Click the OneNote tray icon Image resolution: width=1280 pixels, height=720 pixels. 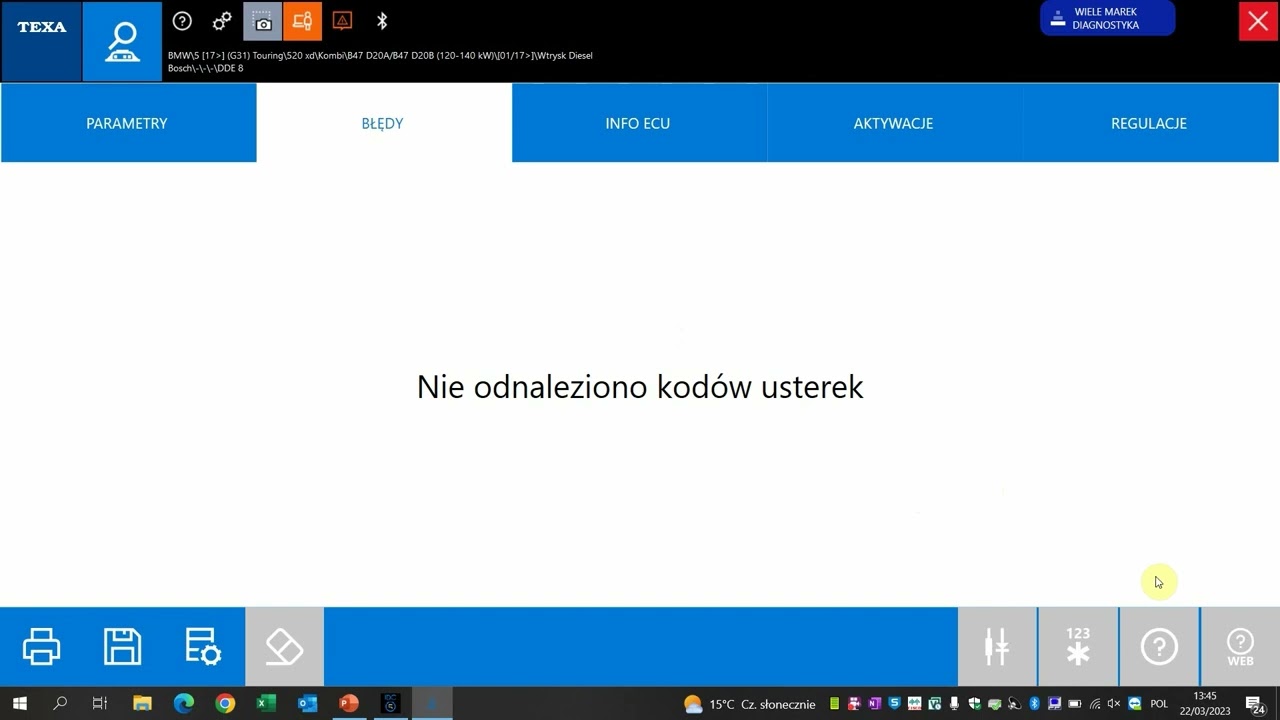(x=874, y=704)
